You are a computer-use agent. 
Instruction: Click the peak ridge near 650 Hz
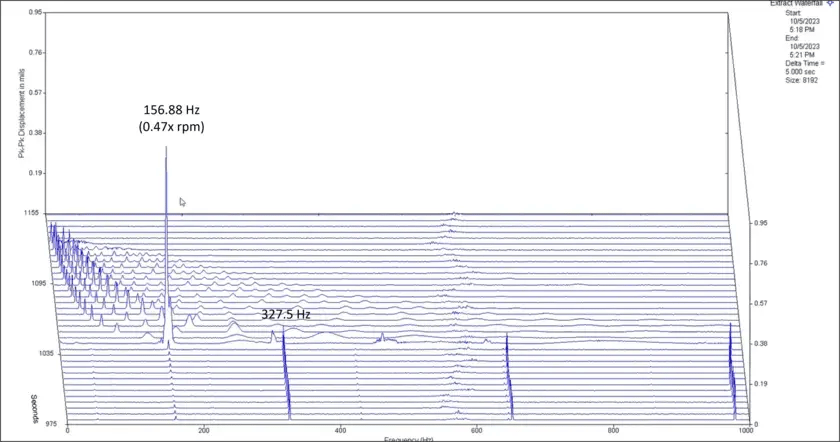509,378
